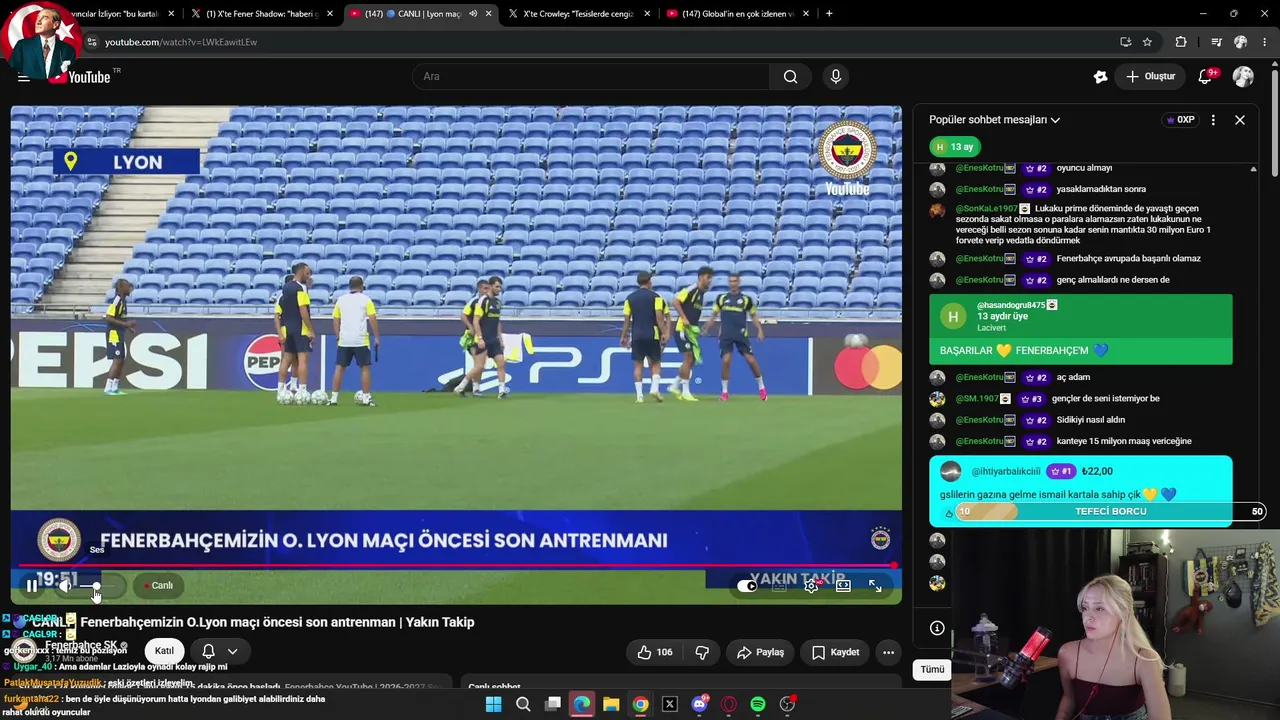Switch to the Global'in en çok izlenen tab
The height and width of the screenshot is (720, 1280).
pyautogui.click(x=738, y=14)
